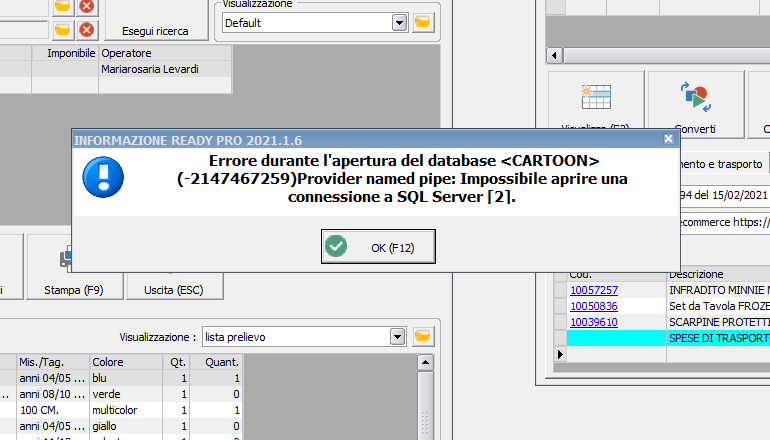Select the Imponibile column header
The width and height of the screenshot is (770, 440).
coord(65,53)
